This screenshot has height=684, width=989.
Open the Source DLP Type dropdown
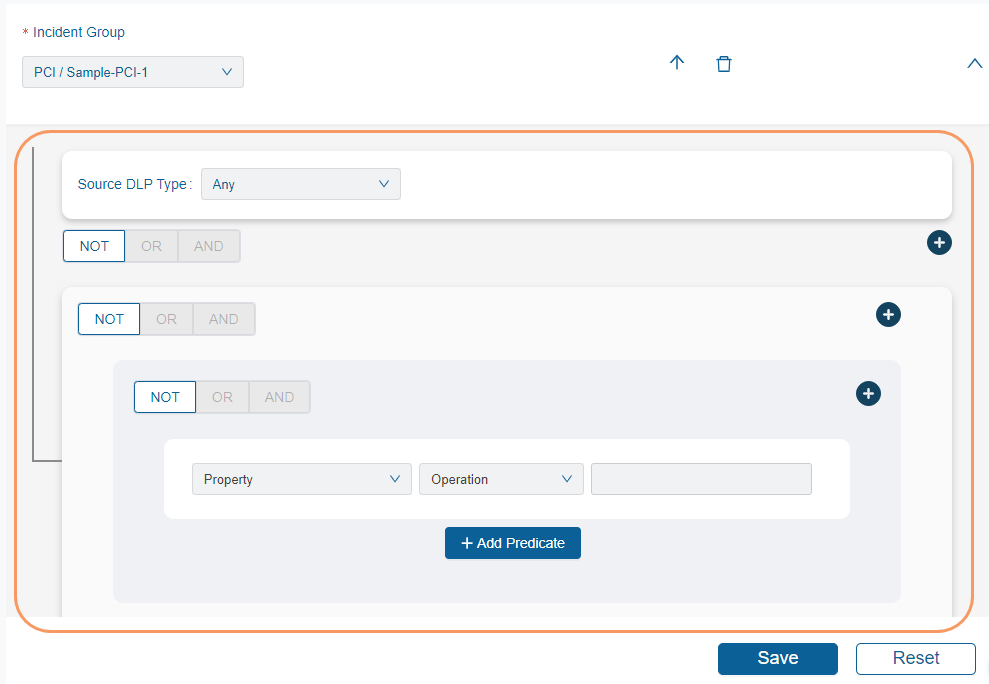[x=300, y=184]
